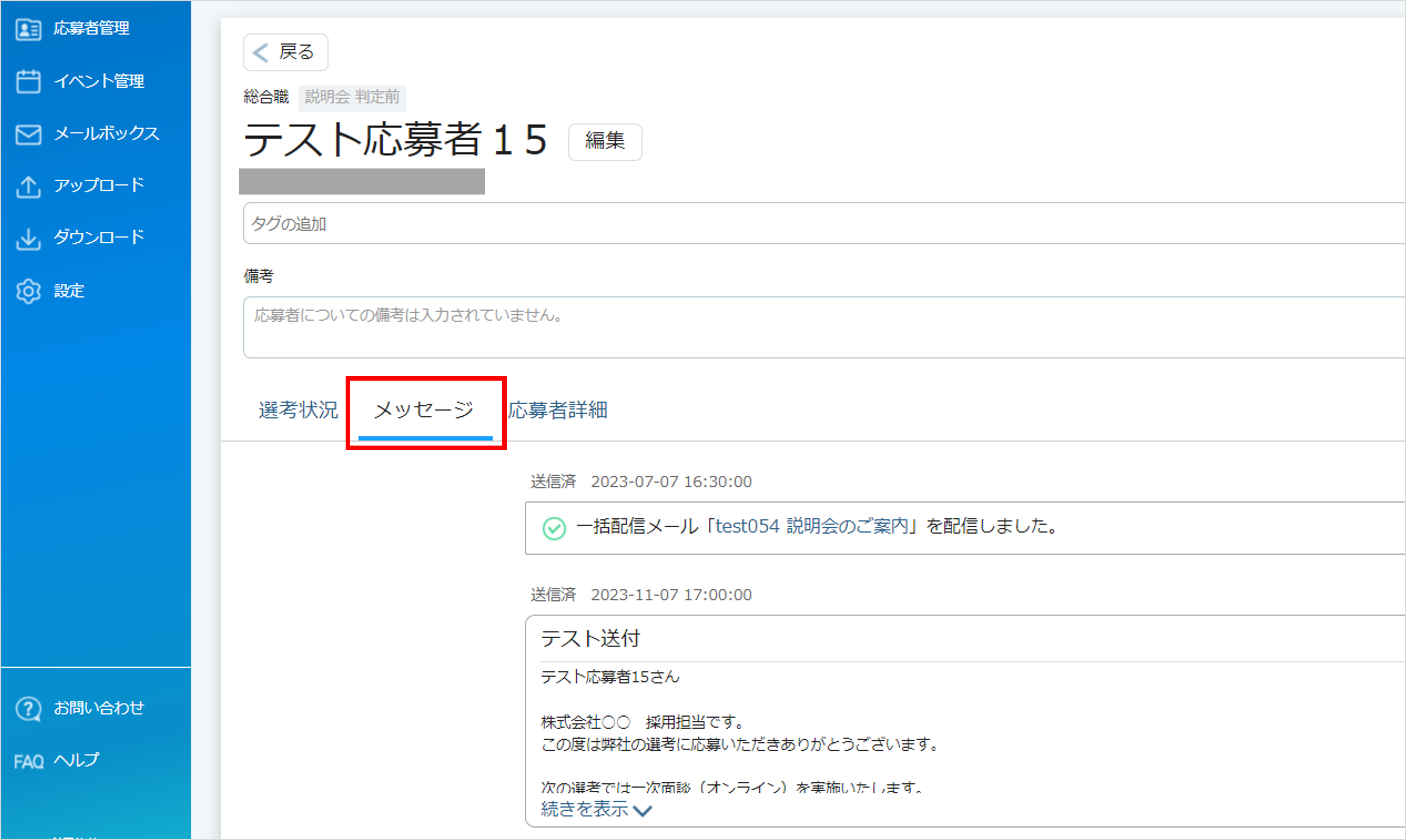Open 設定 sidebar menu label
This screenshot has width=1406, height=840.
tap(69, 291)
